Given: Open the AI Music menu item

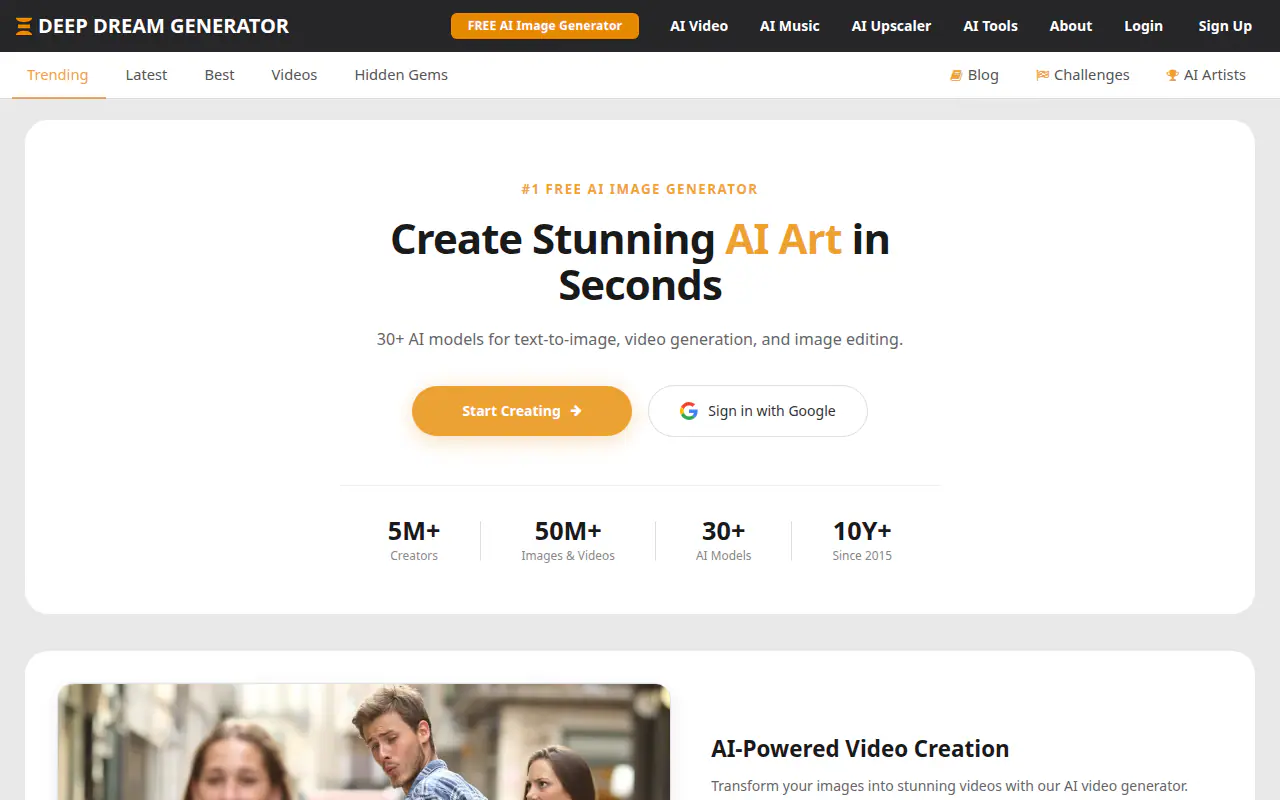Looking at the screenshot, I should tap(790, 26).
